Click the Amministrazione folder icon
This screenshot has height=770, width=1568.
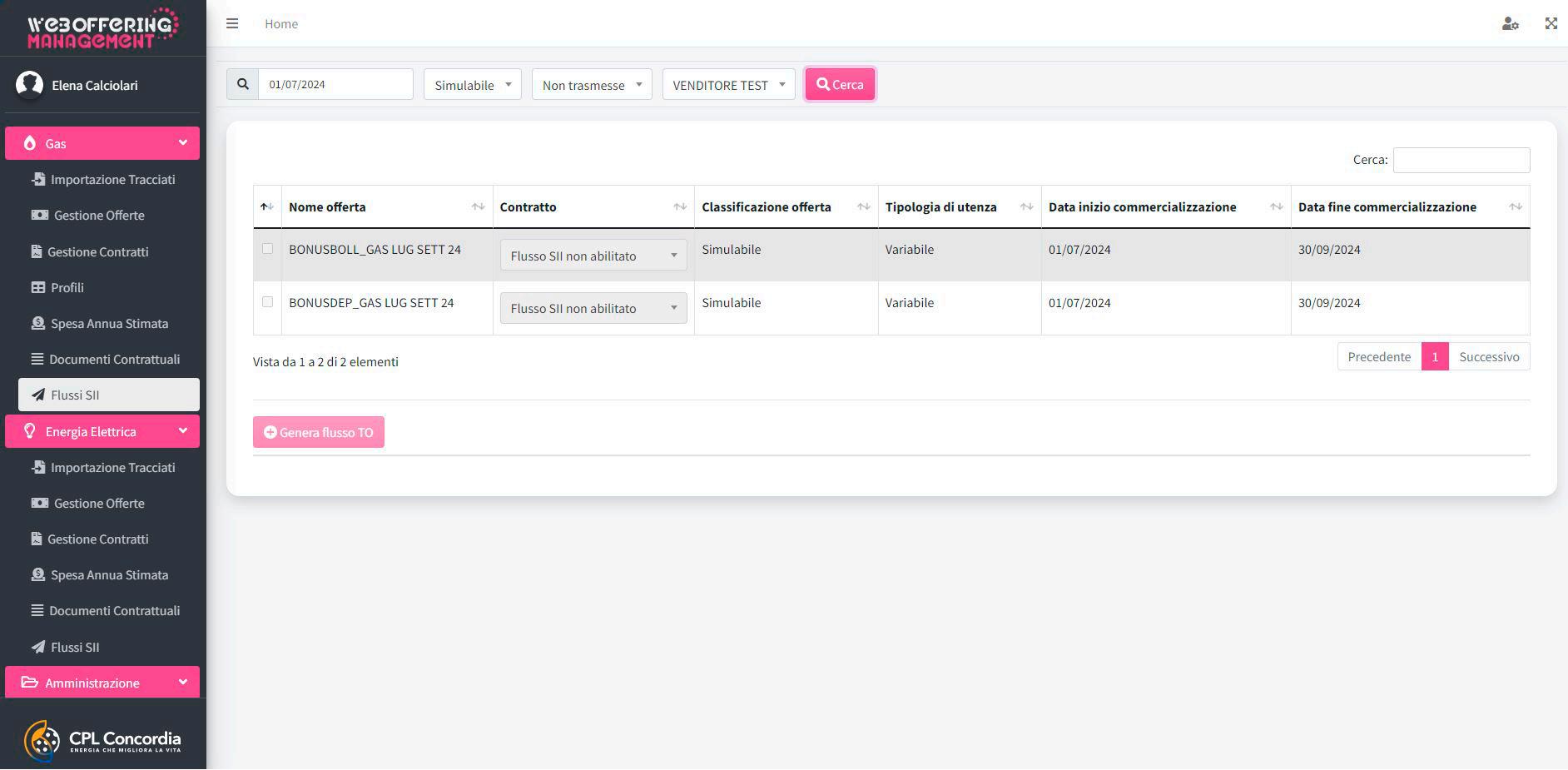[x=30, y=683]
